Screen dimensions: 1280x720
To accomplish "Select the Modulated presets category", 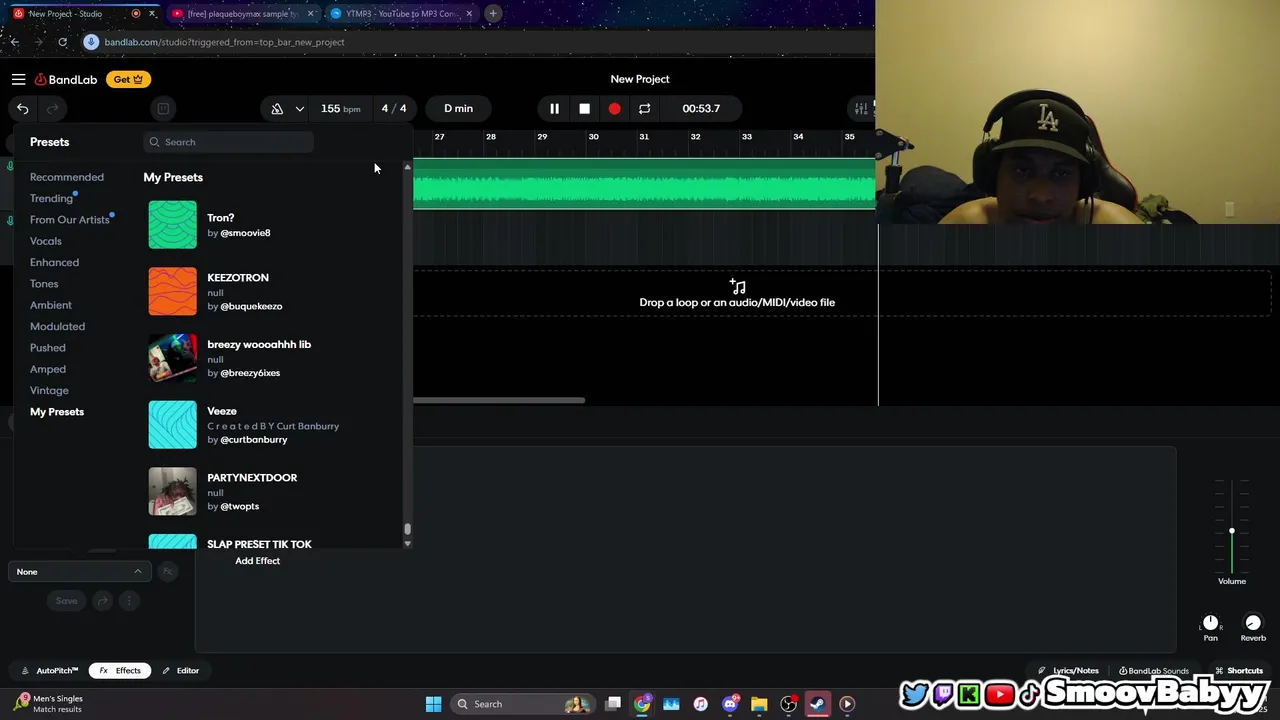I will [57, 326].
